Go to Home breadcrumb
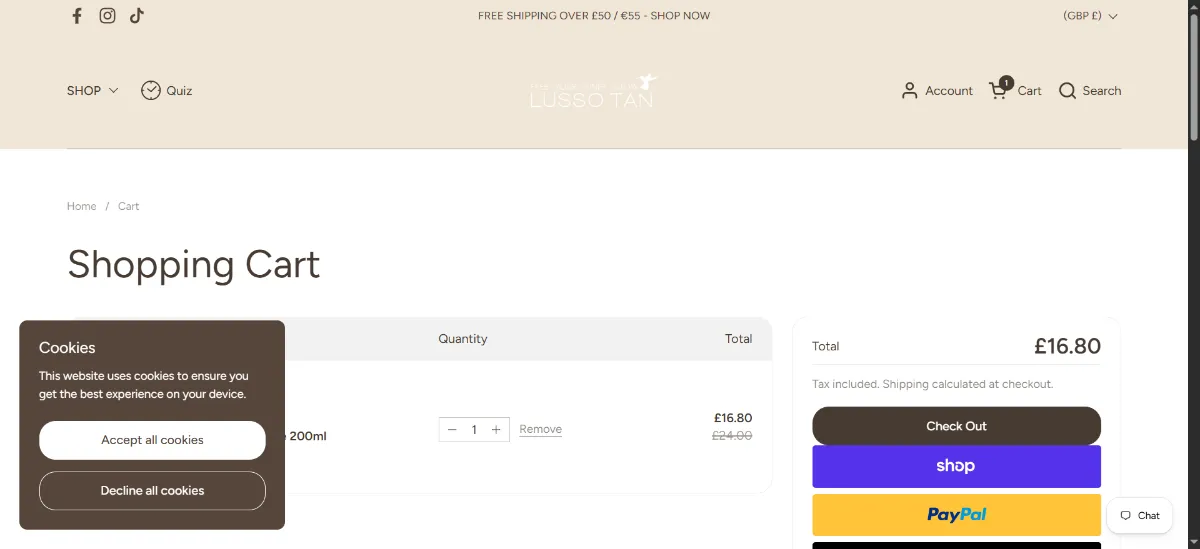Viewport: 1200px width, 549px height. pos(82,206)
